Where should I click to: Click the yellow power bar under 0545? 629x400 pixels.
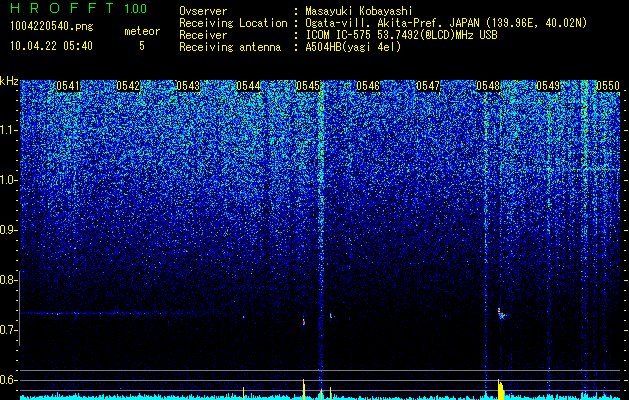304,389
